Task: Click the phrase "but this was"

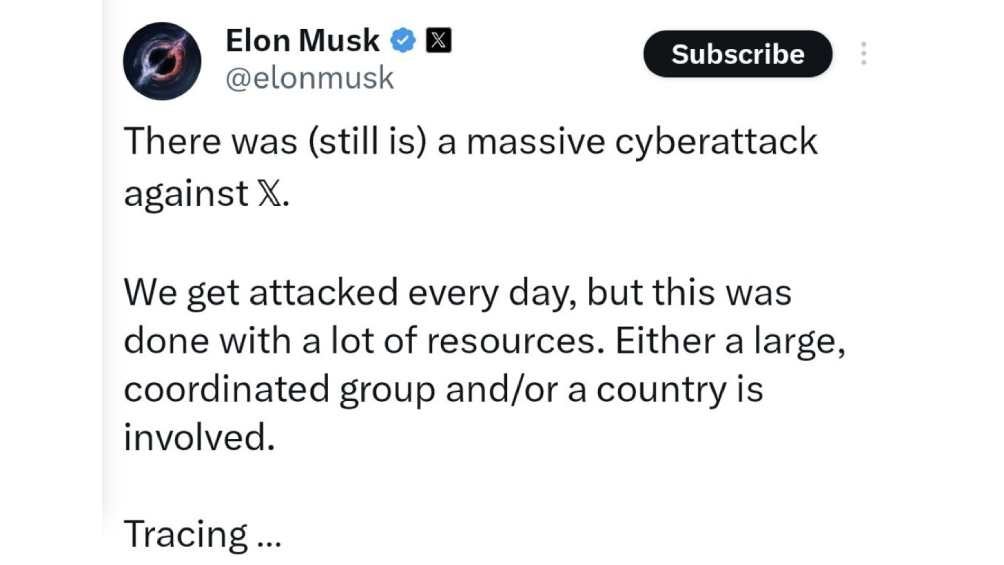Action: click(688, 293)
